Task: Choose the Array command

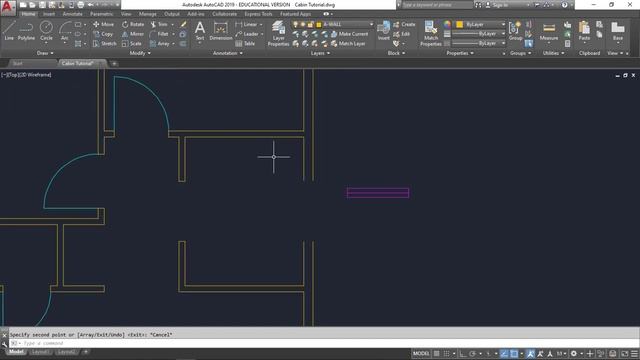Action: [x=160, y=44]
